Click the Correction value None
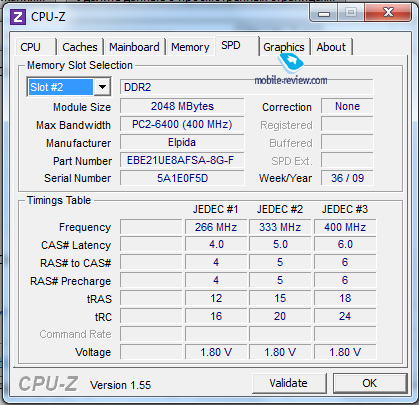 click(x=347, y=106)
